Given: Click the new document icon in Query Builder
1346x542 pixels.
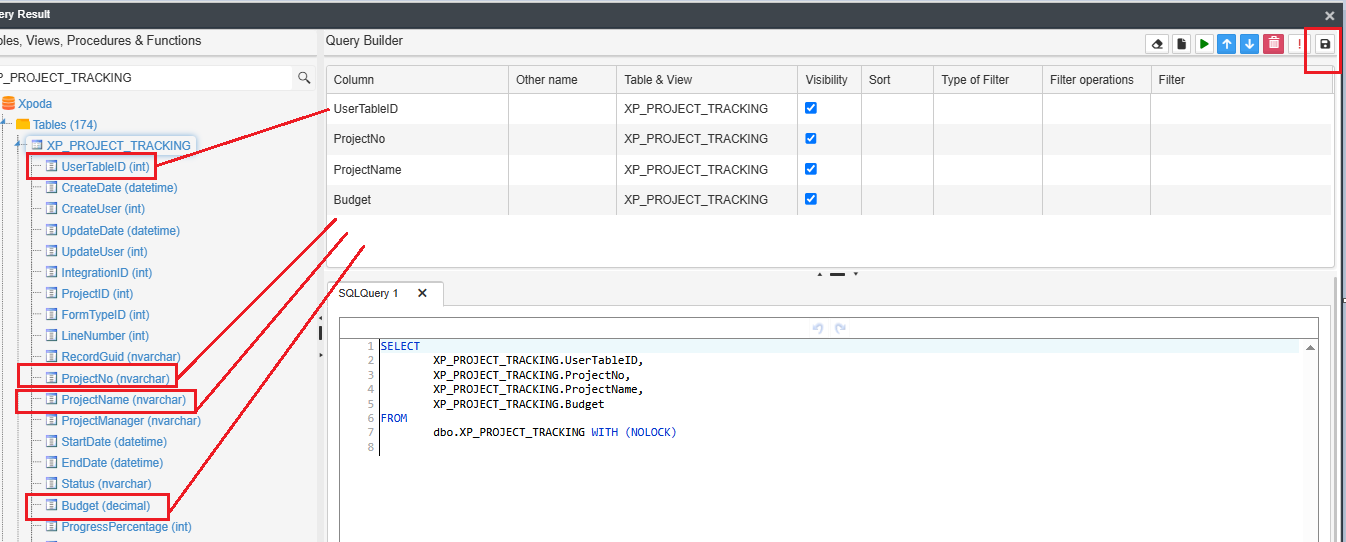Looking at the screenshot, I should 1181,44.
